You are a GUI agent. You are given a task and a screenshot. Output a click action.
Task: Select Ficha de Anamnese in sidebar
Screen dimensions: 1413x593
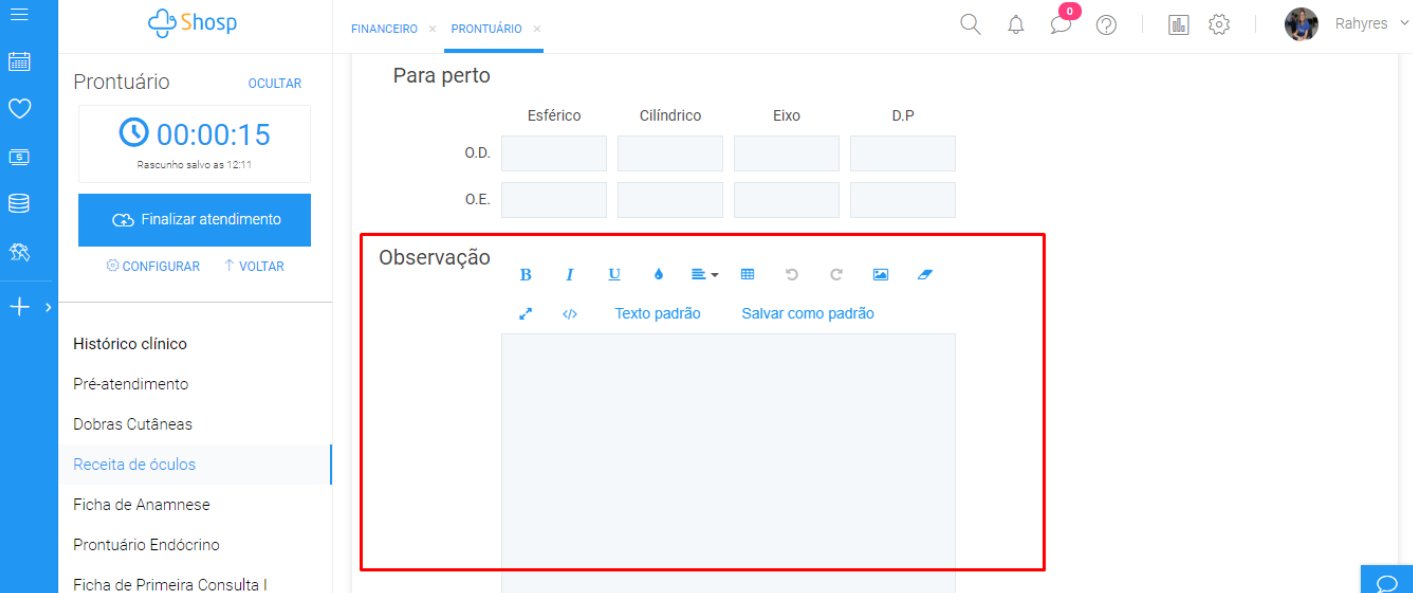pos(142,505)
